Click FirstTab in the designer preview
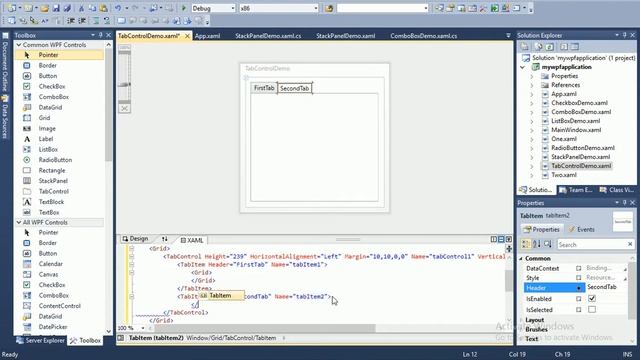 pyautogui.click(x=264, y=88)
